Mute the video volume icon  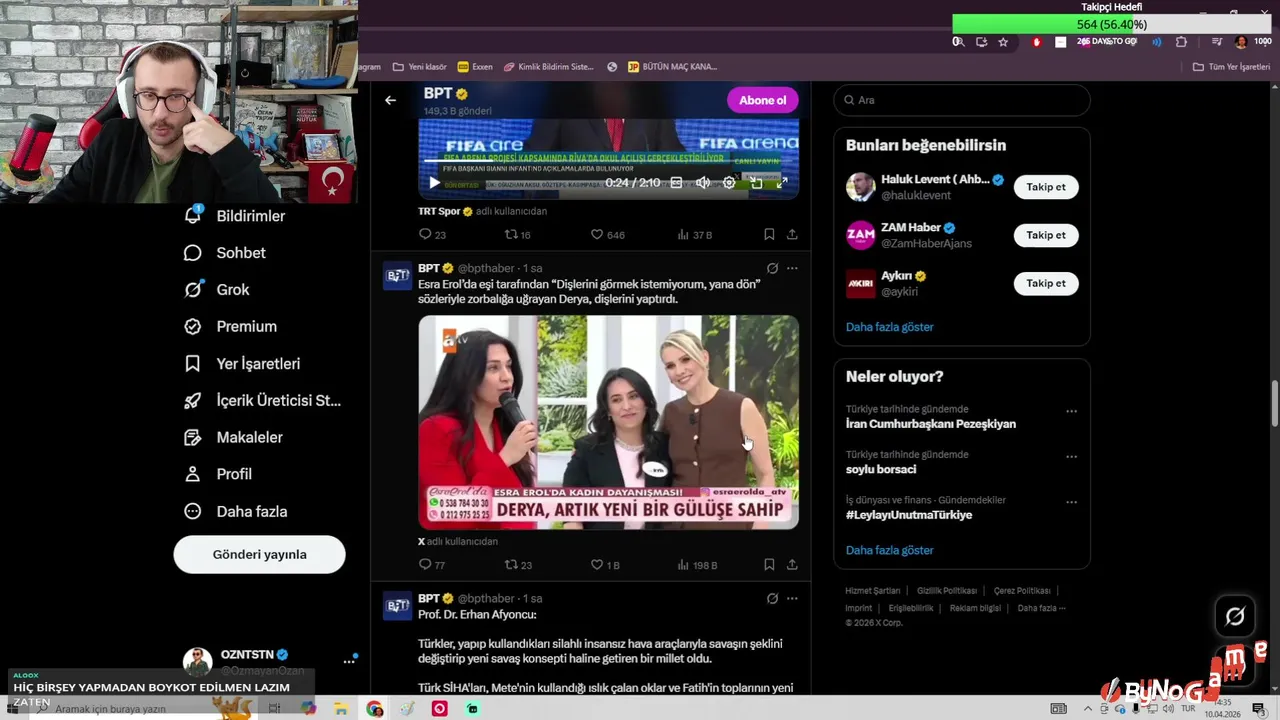click(703, 183)
